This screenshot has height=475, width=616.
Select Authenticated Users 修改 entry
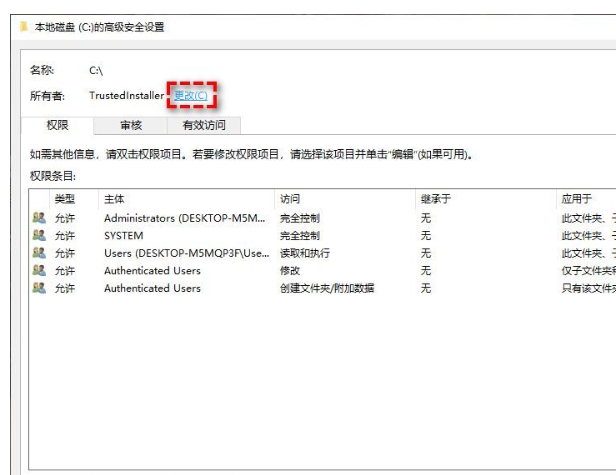[152, 271]
